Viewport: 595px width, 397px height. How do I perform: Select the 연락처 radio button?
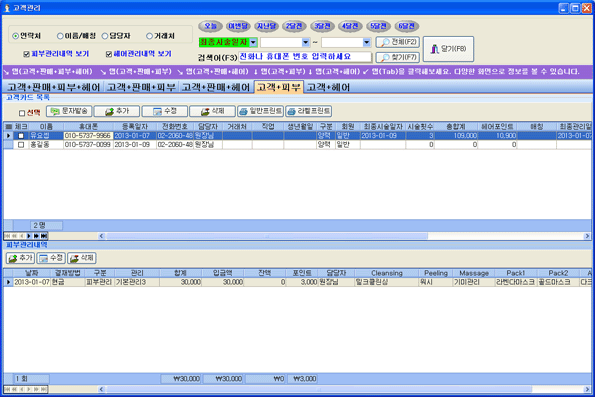click(16, 36)
